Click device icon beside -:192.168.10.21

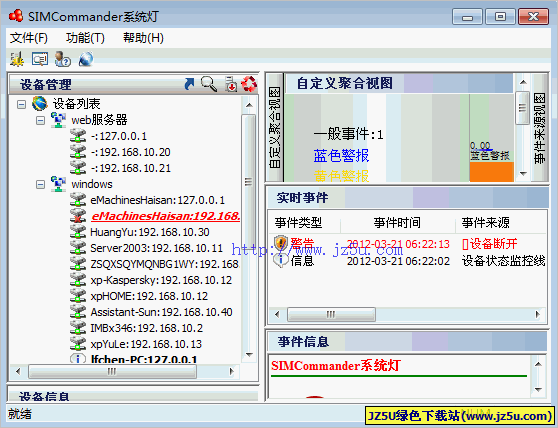coord(78,168)
